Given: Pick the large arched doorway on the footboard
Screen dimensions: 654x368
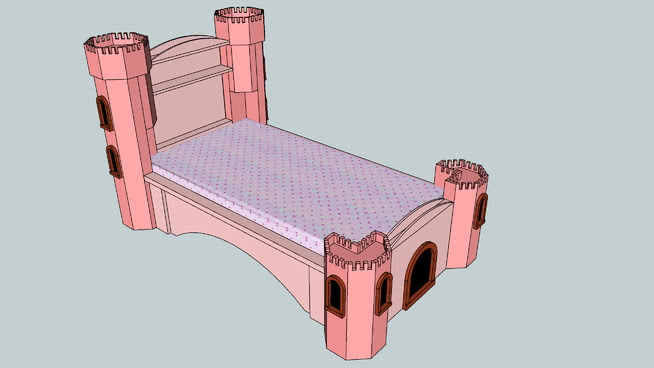Looking at the screenshot, I should tap(420, 275).
